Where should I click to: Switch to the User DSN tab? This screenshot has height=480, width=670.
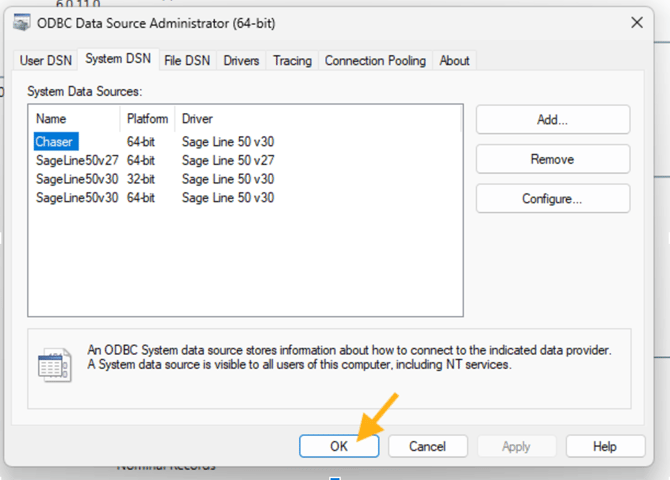tap(46, 61)
